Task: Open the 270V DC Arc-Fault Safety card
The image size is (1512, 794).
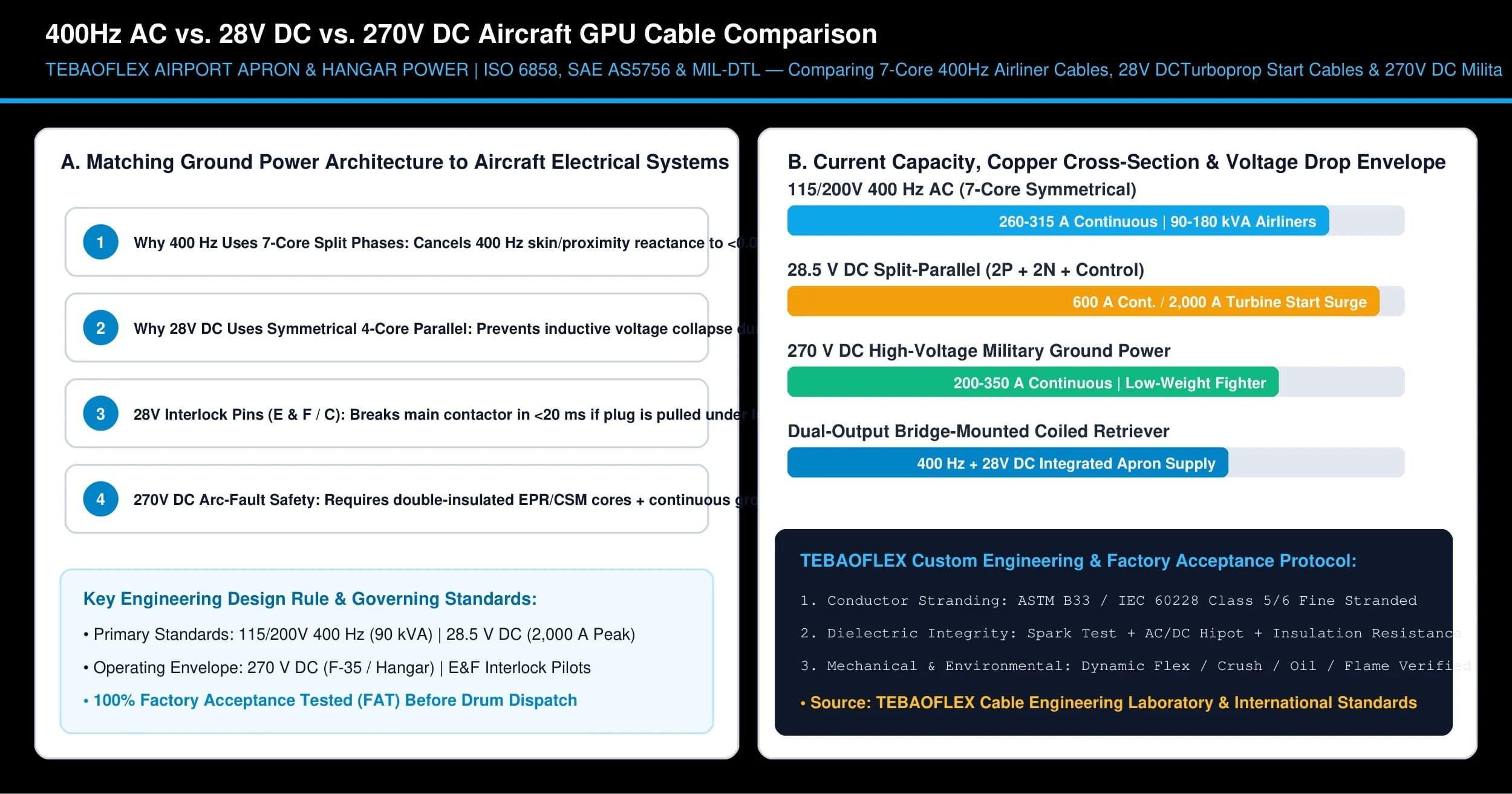Action: 386,499
